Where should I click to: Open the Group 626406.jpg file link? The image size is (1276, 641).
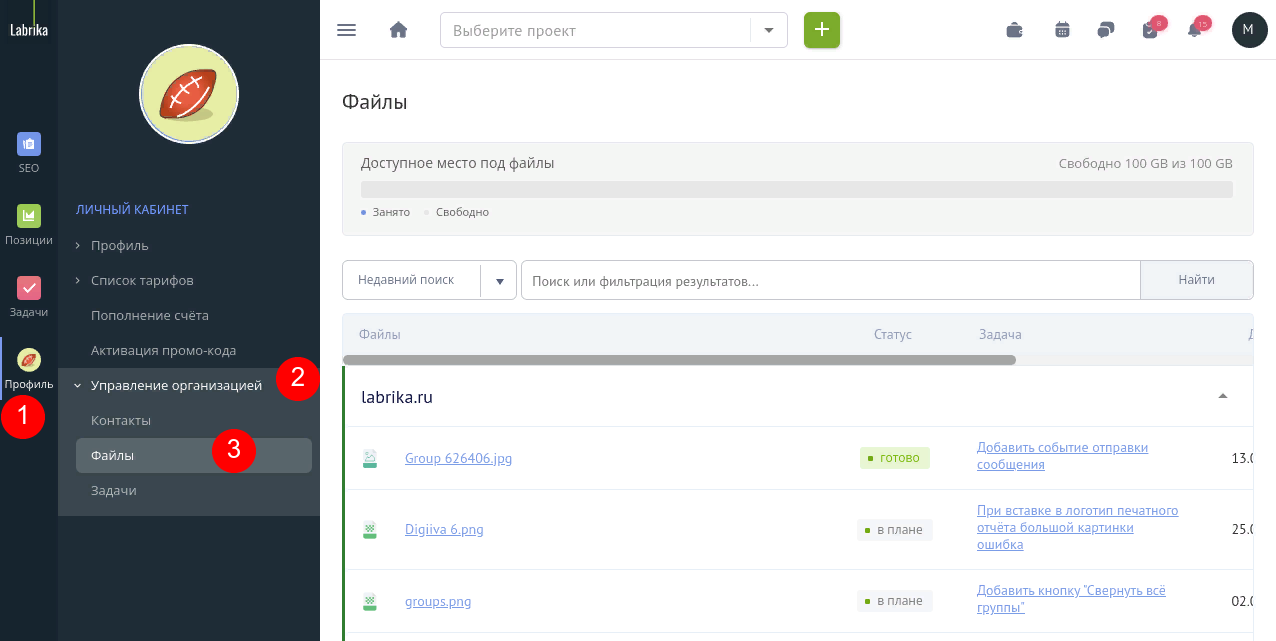[x=458, y=458]
